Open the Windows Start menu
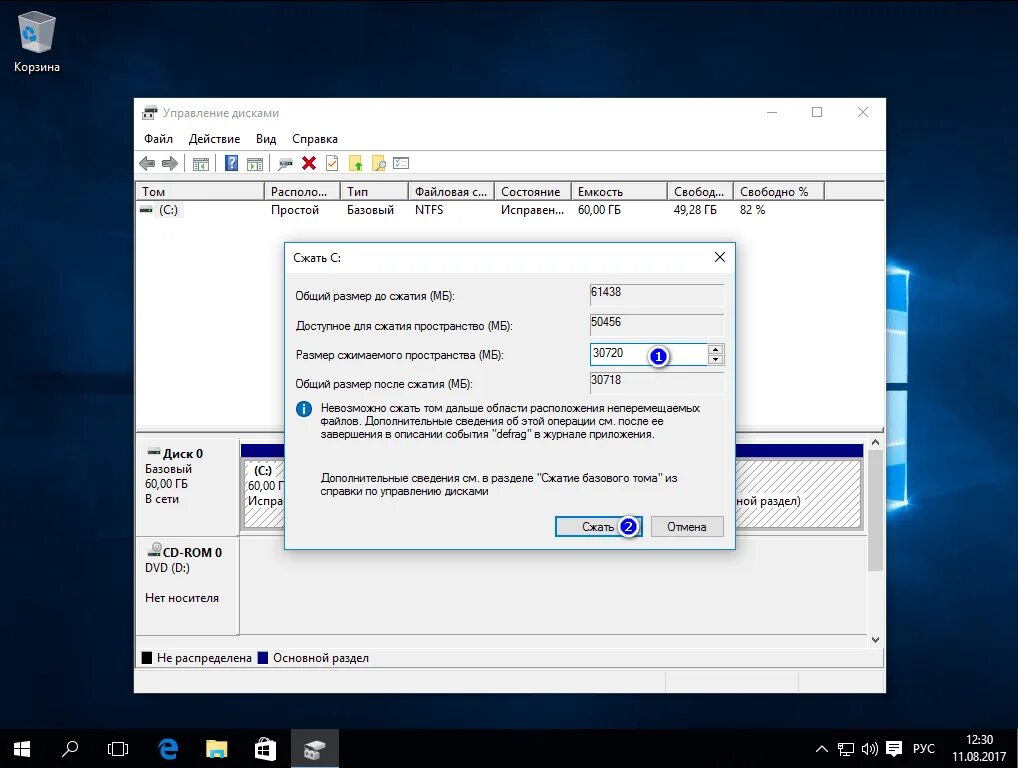The image size is (1018, 768). tap(21, 749)
